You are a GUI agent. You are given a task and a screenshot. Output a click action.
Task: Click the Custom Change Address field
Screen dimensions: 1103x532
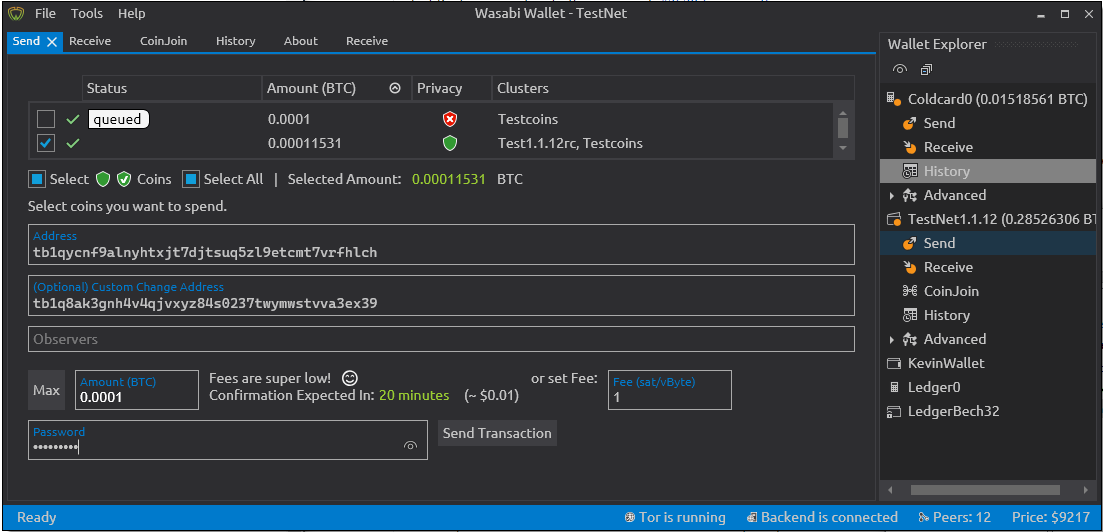(x=441, y=296)
